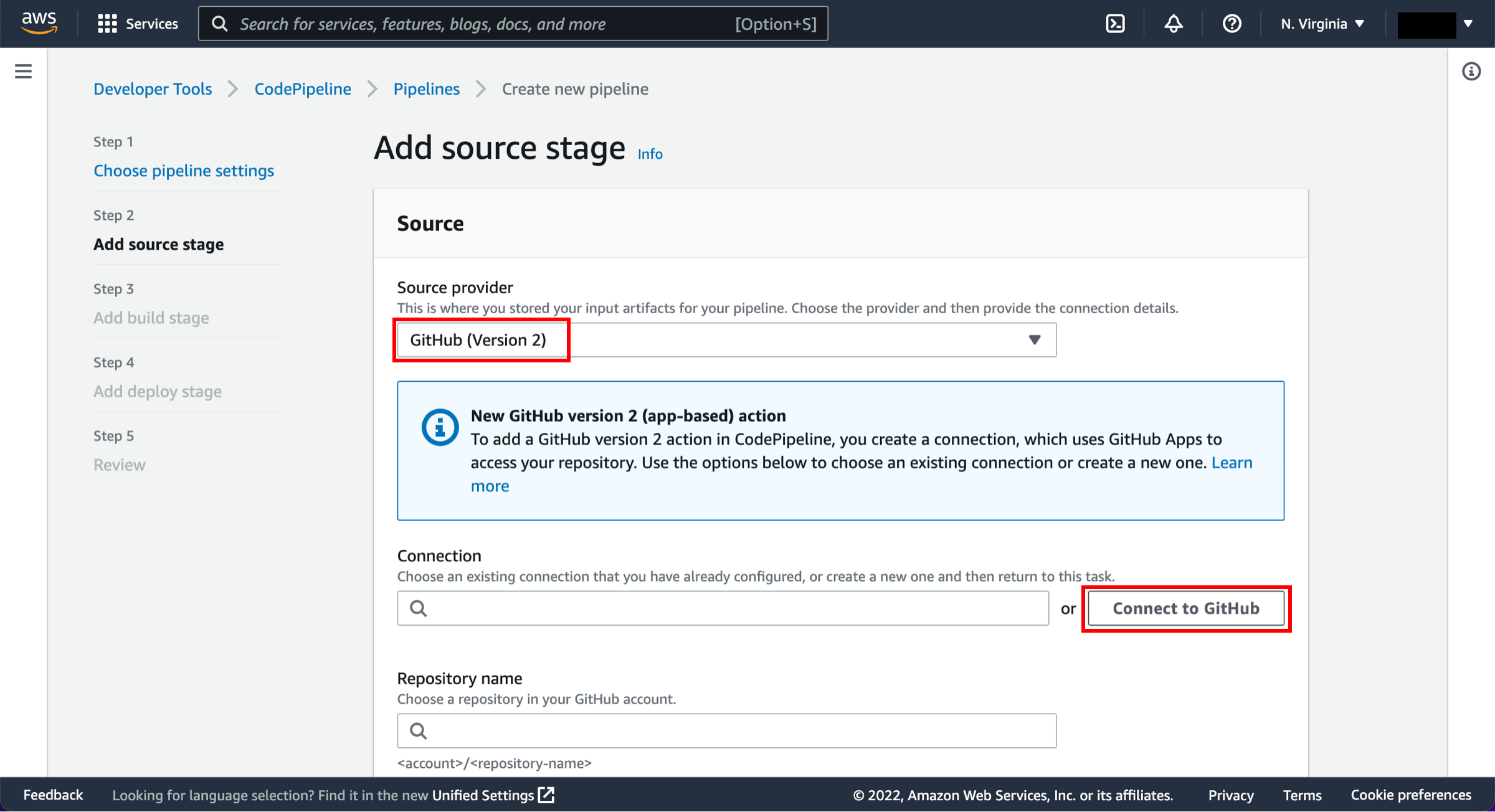Click the Services label in top bar

(x=152, y=24)
